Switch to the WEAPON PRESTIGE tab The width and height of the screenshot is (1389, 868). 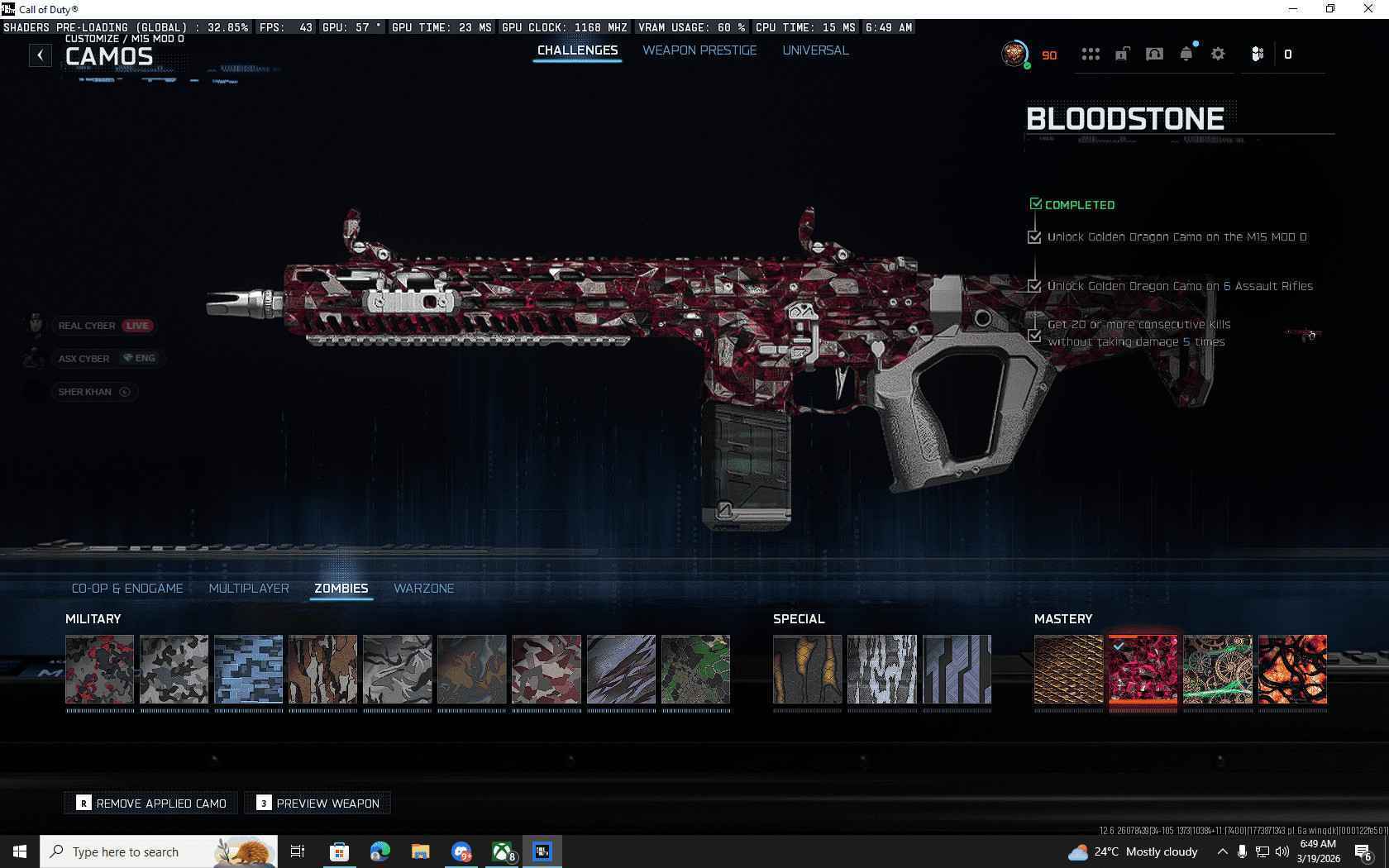699,50
